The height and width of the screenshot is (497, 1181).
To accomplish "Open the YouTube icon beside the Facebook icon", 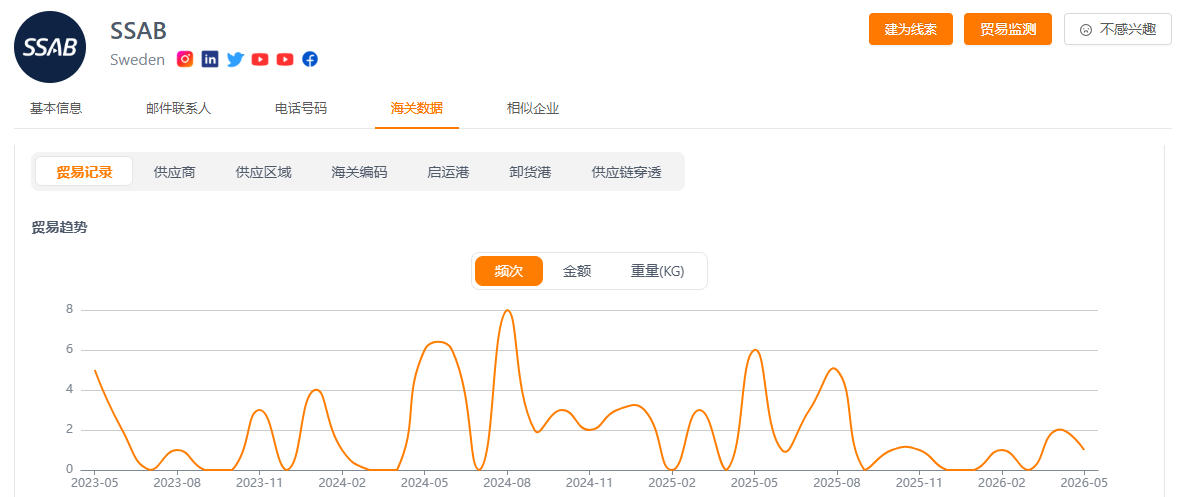I will [285, 59].
